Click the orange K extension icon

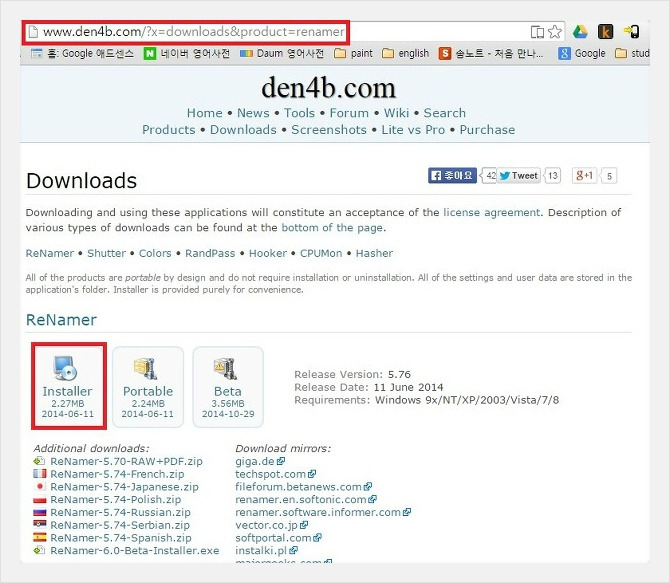(605, 32)
